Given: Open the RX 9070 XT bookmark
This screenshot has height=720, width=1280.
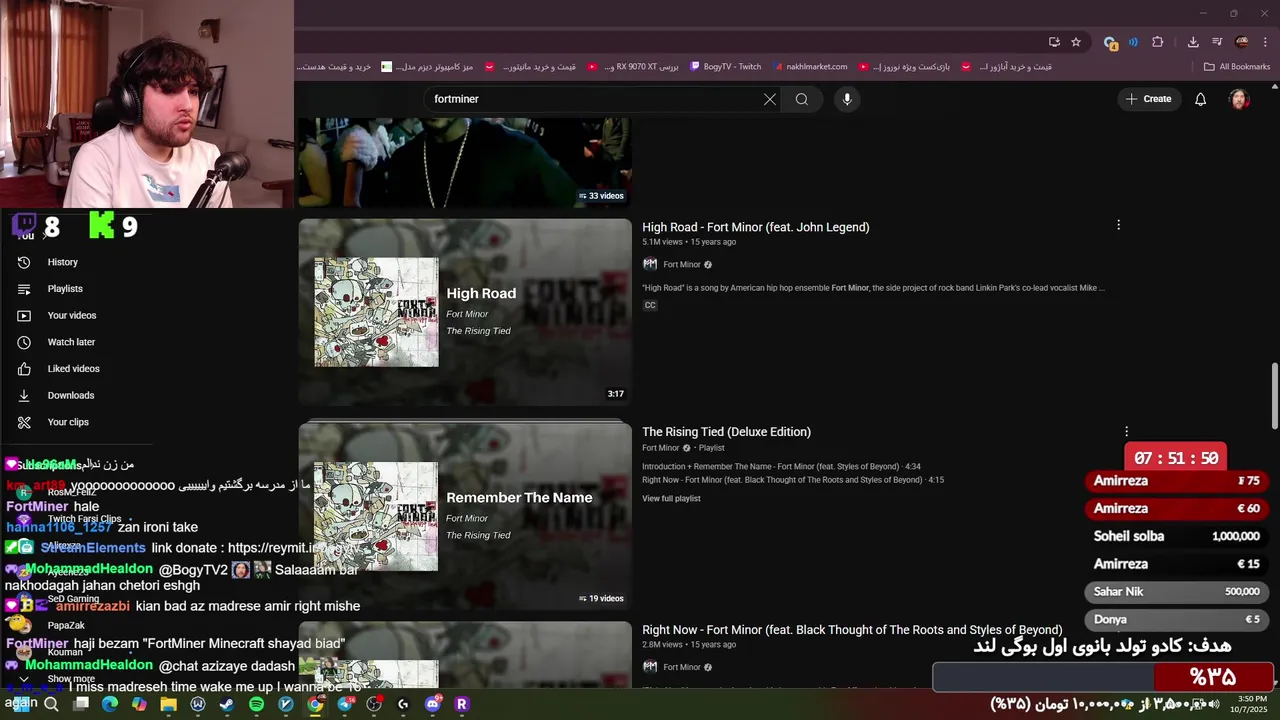Looking at the screenshot, I should coord(633,67).
